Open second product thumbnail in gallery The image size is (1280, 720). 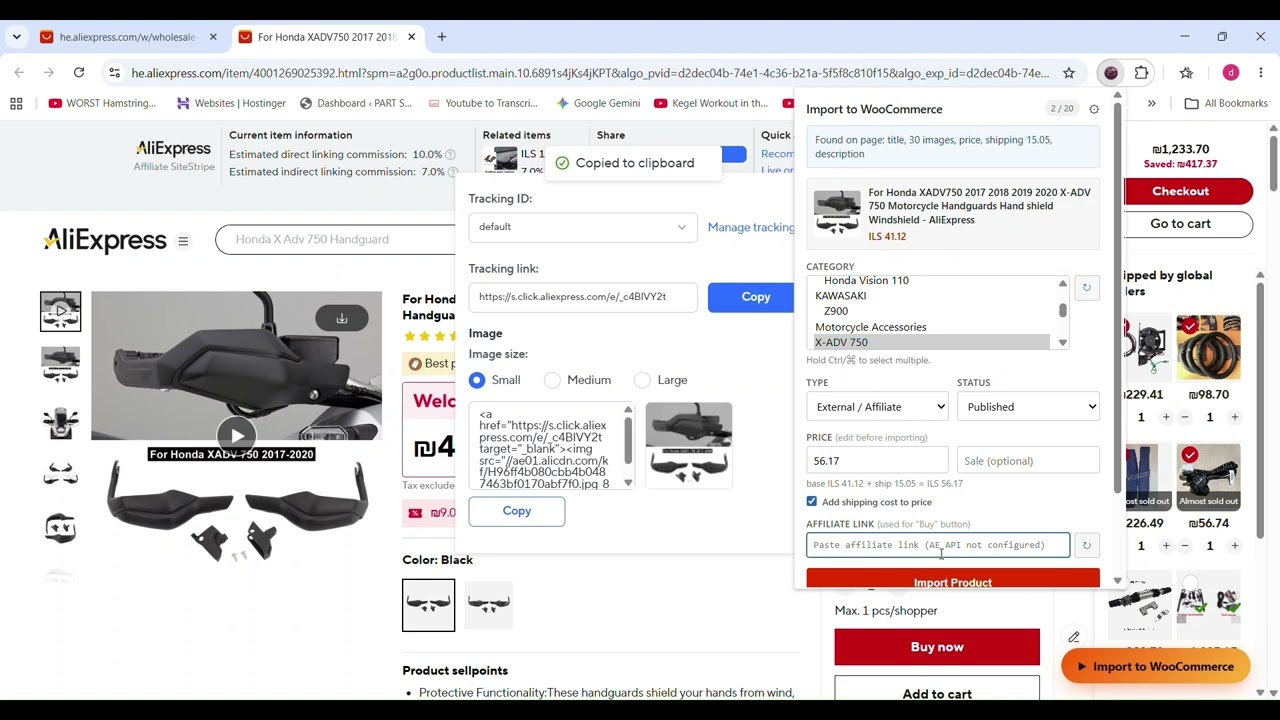point(60,364)
